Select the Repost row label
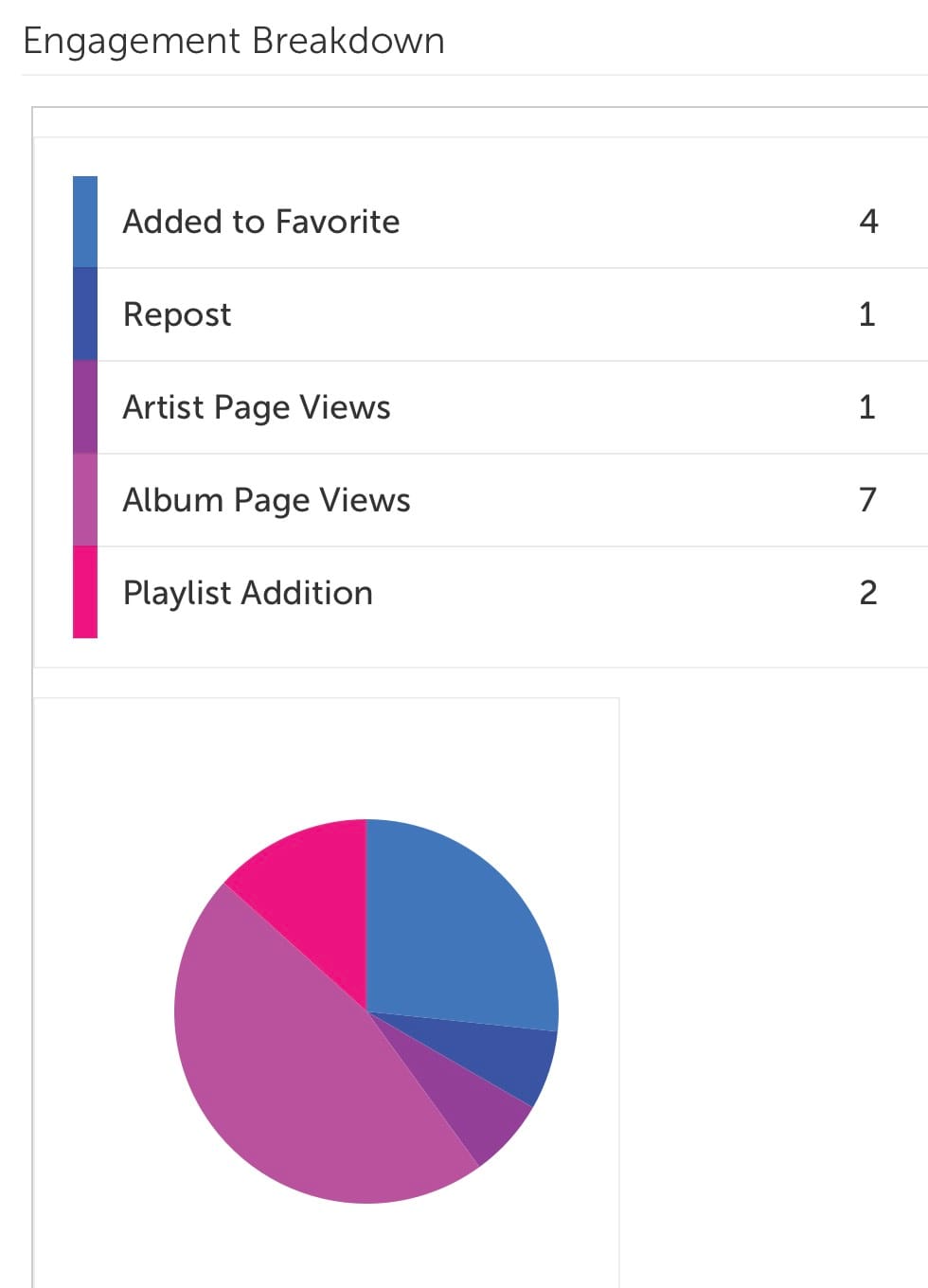This screenshot has height=1288, width=928. click(177, 314)
